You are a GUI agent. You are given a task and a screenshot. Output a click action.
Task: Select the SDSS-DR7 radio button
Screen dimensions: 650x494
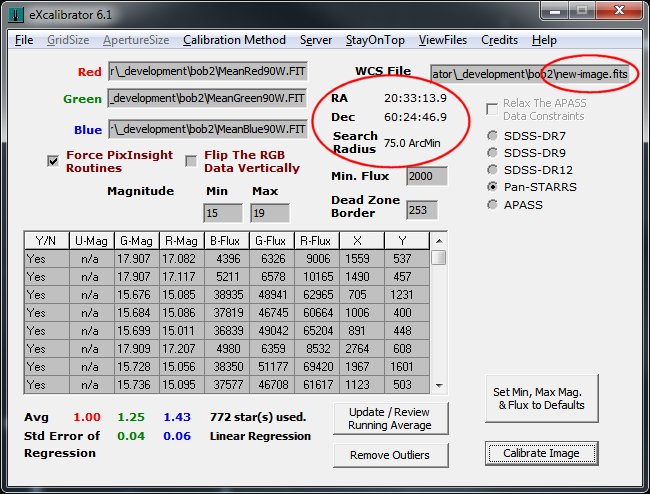pos(492,136)
